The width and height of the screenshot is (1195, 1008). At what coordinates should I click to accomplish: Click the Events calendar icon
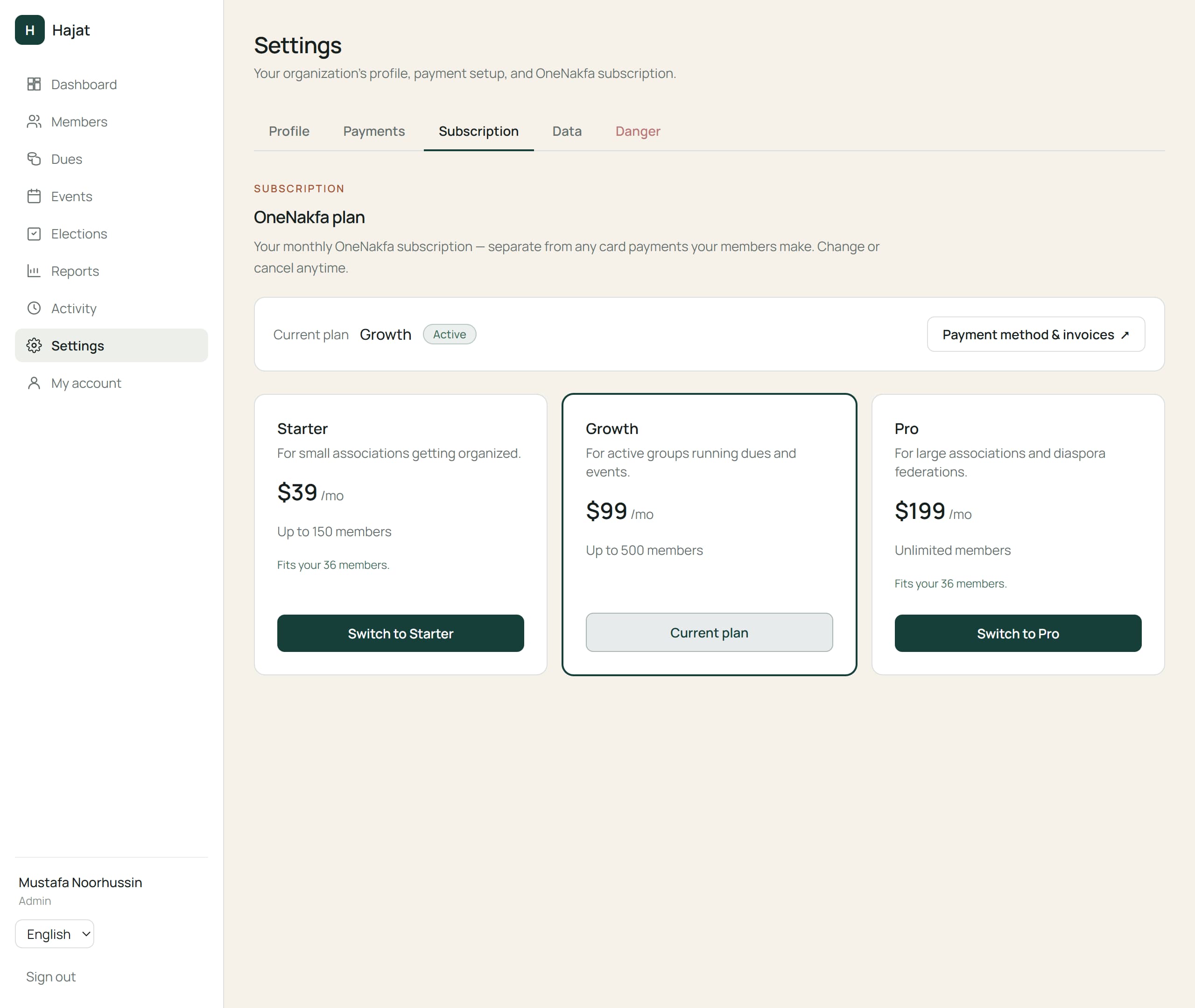coord(34,196)
